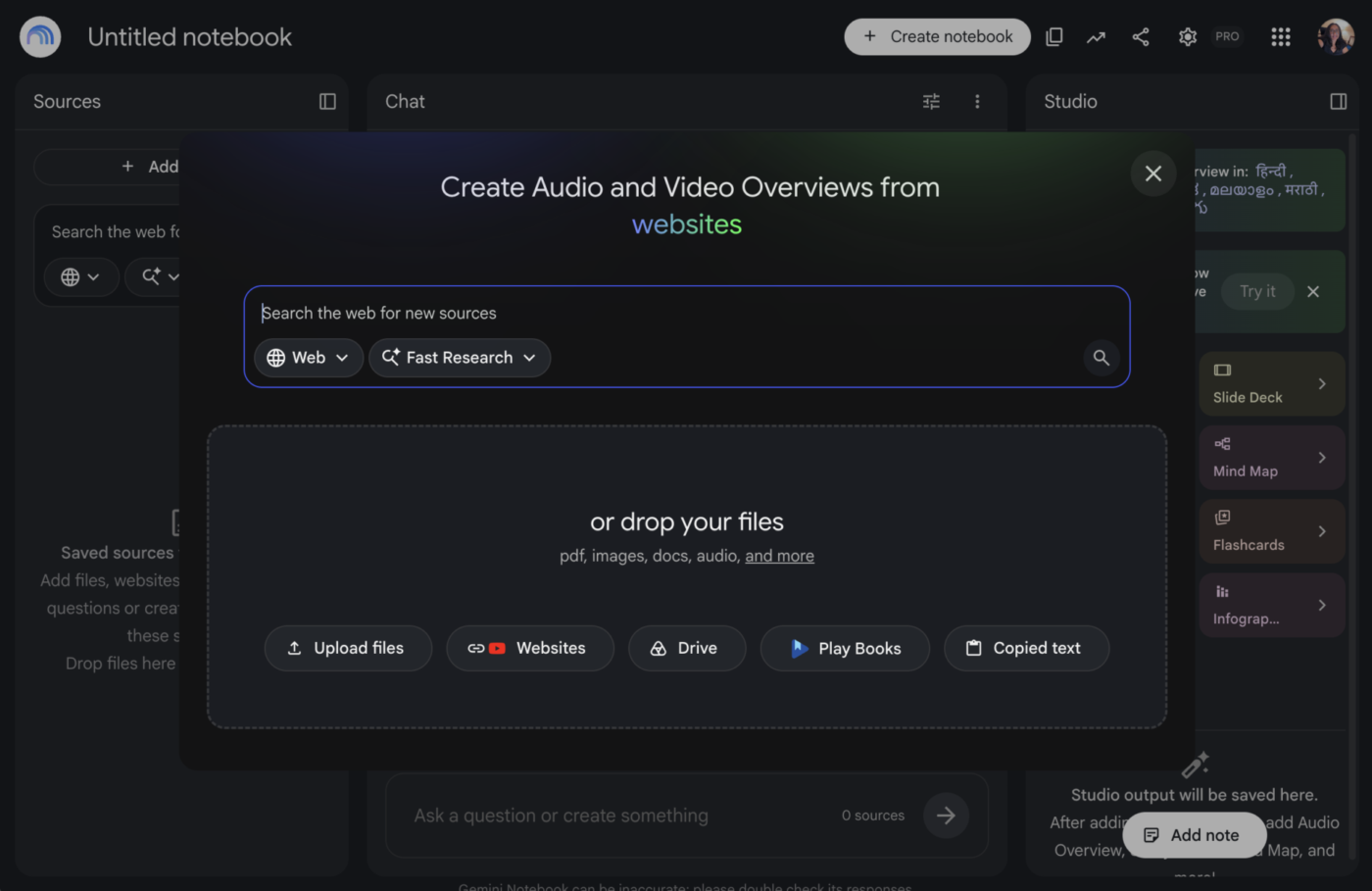Open the user profile avatar
Image resolution: width=1372 pixels, height=891 pixels.
1336,37
